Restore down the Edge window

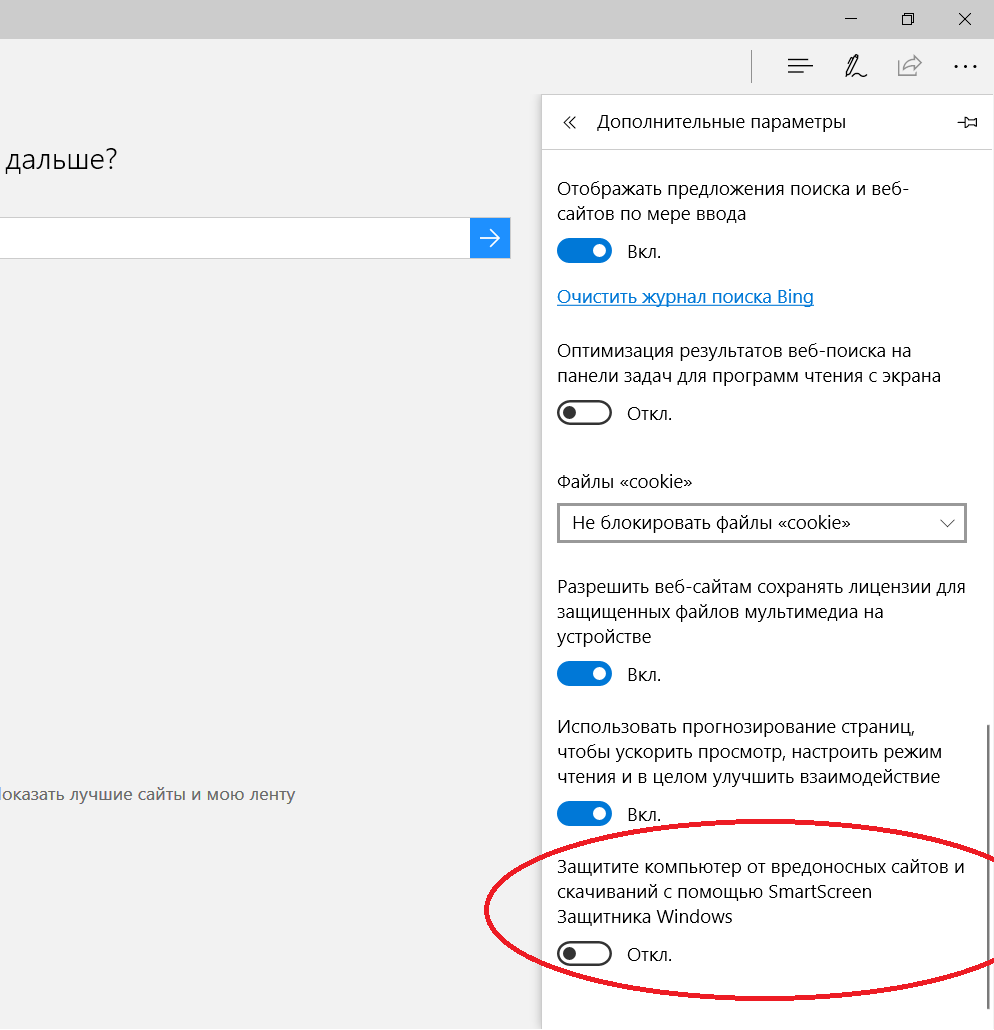coord(907,19)
